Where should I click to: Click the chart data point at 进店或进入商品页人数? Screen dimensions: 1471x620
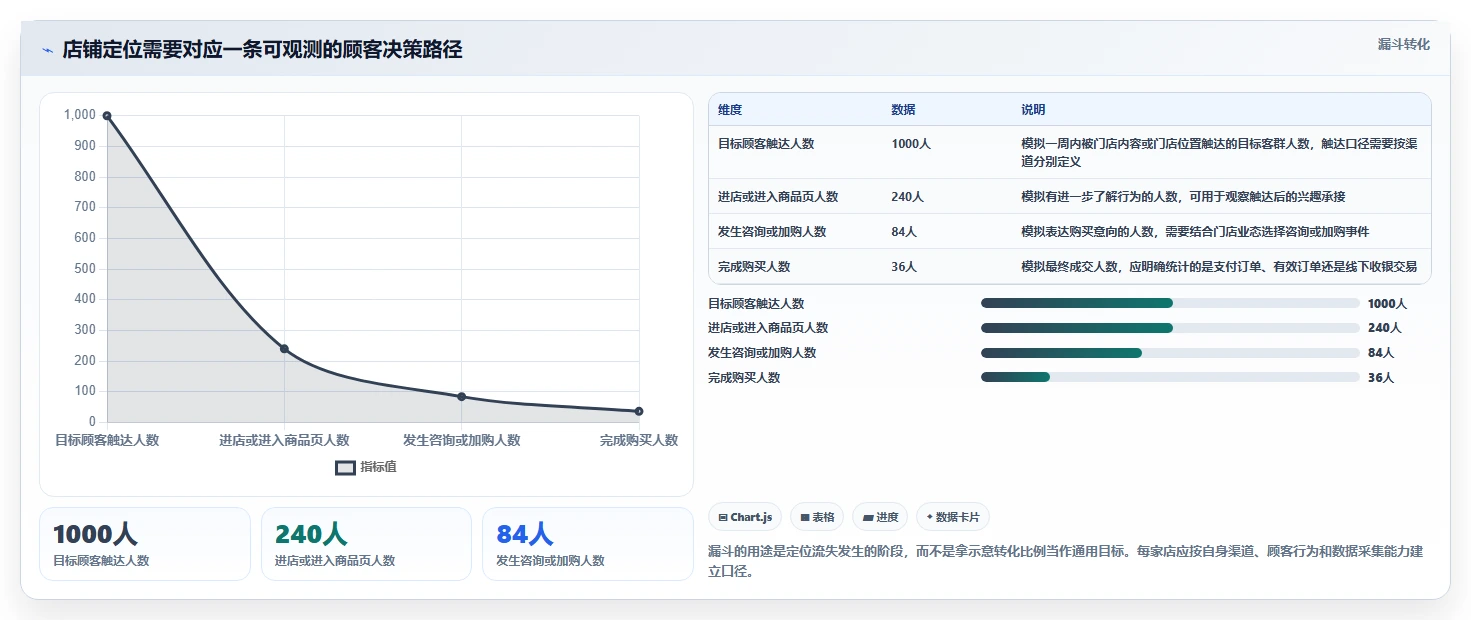[284, 349]
